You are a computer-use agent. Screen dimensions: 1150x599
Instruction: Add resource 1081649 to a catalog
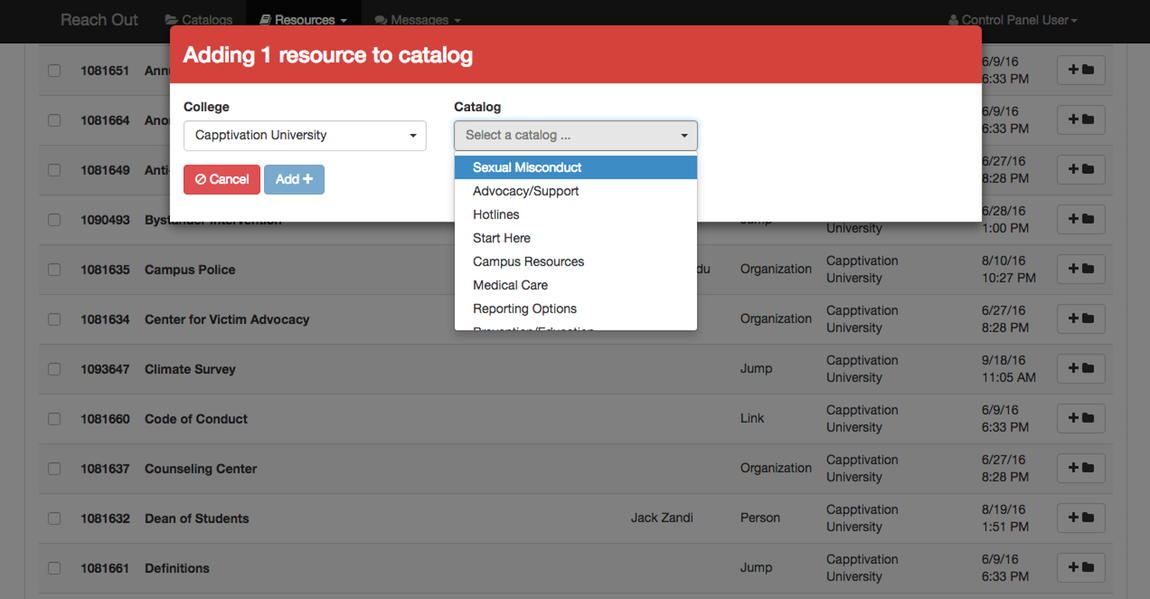click(1081, 169)
